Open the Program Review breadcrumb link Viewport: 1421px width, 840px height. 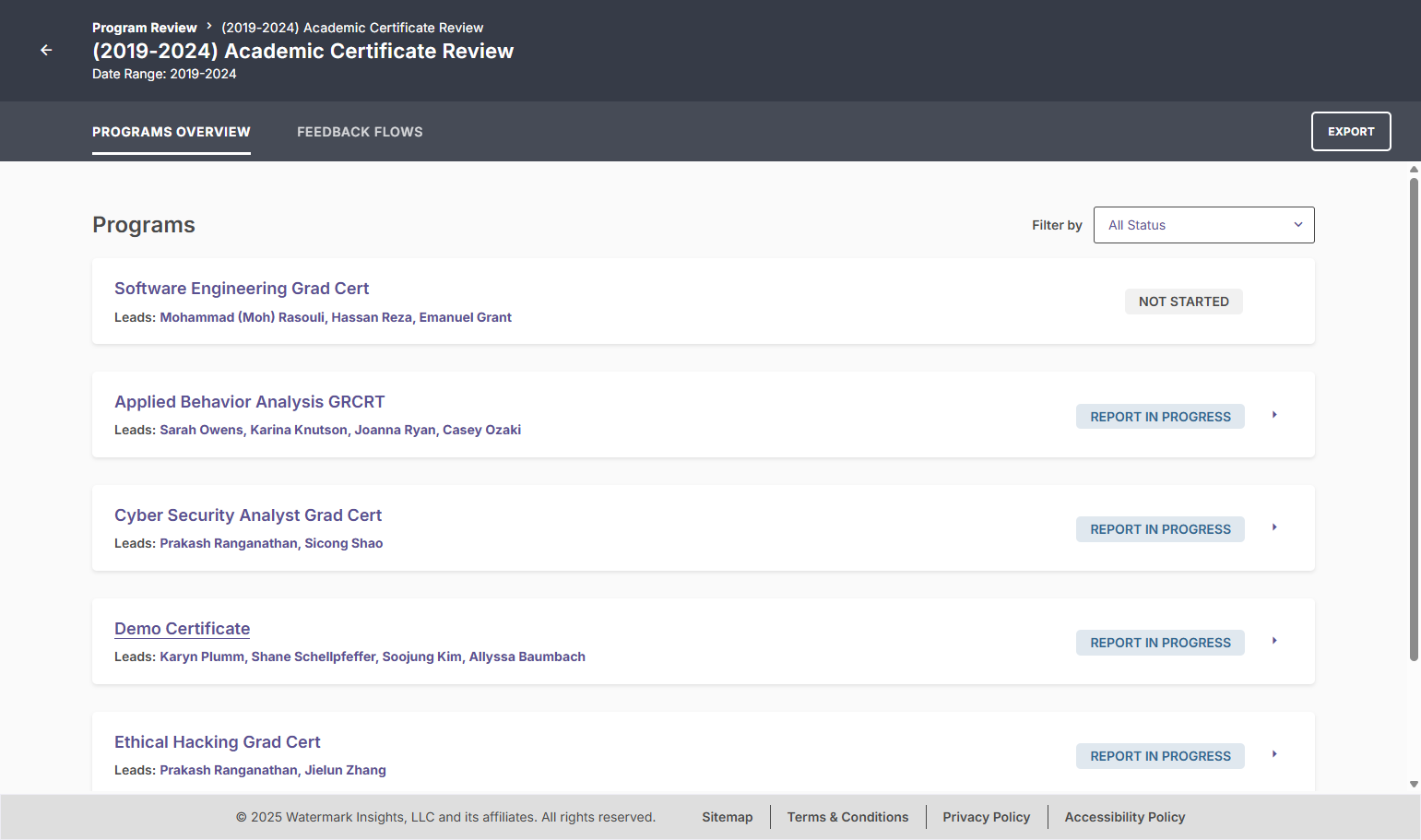coord(145,28)
